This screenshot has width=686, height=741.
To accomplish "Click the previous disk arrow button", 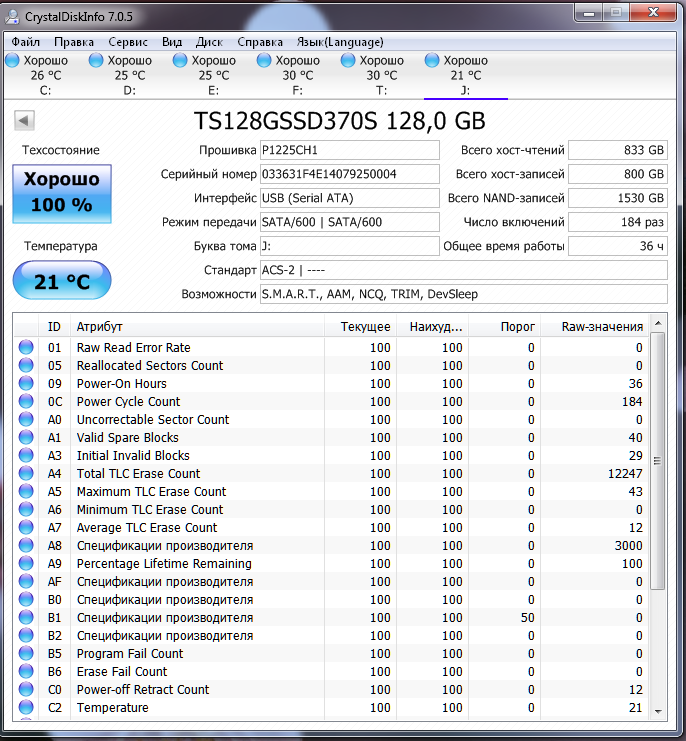I will click(x=24, y=120).
